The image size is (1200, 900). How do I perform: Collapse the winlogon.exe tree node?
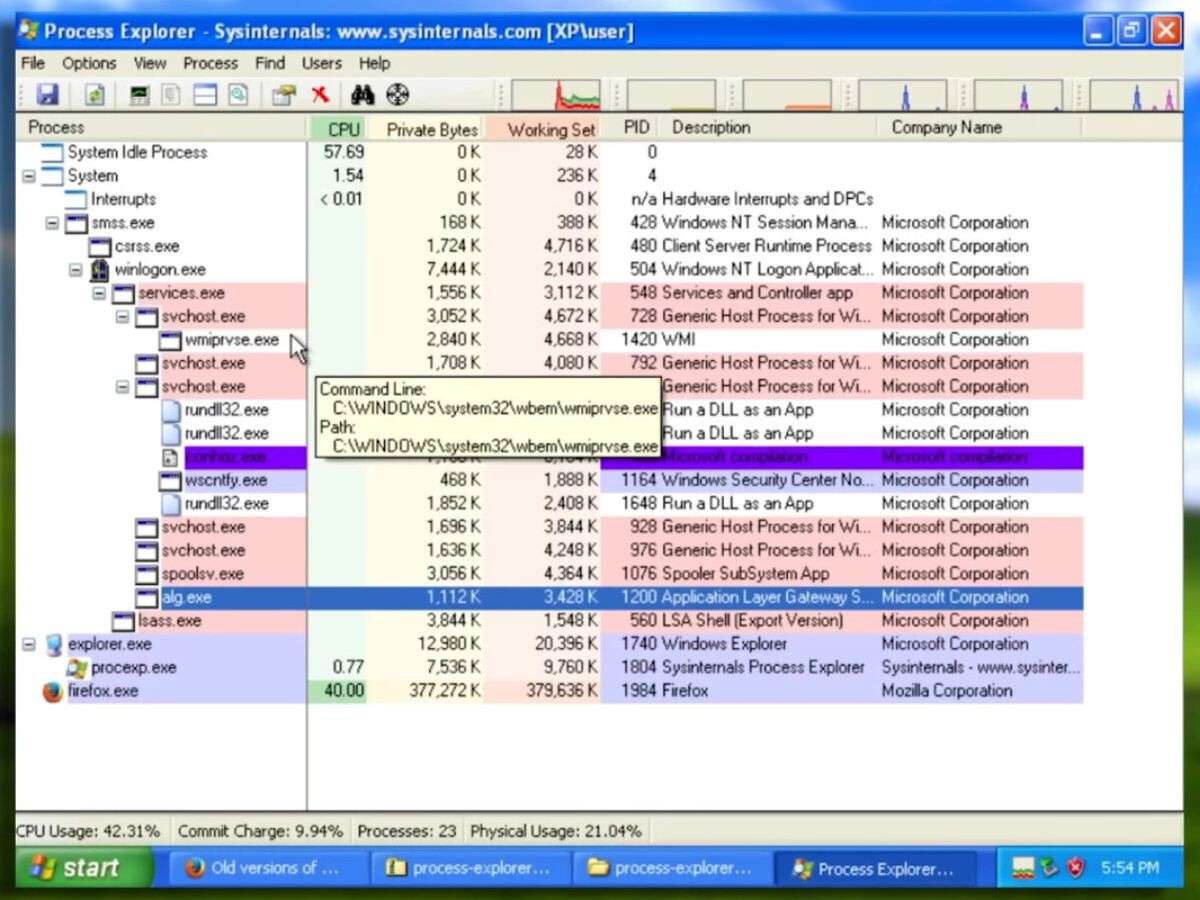pos(75,270)
